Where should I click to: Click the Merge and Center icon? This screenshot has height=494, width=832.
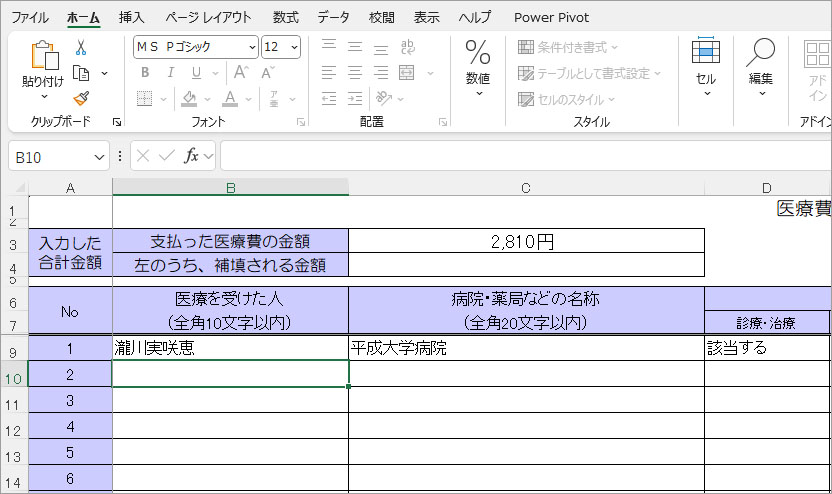[407, 73]
